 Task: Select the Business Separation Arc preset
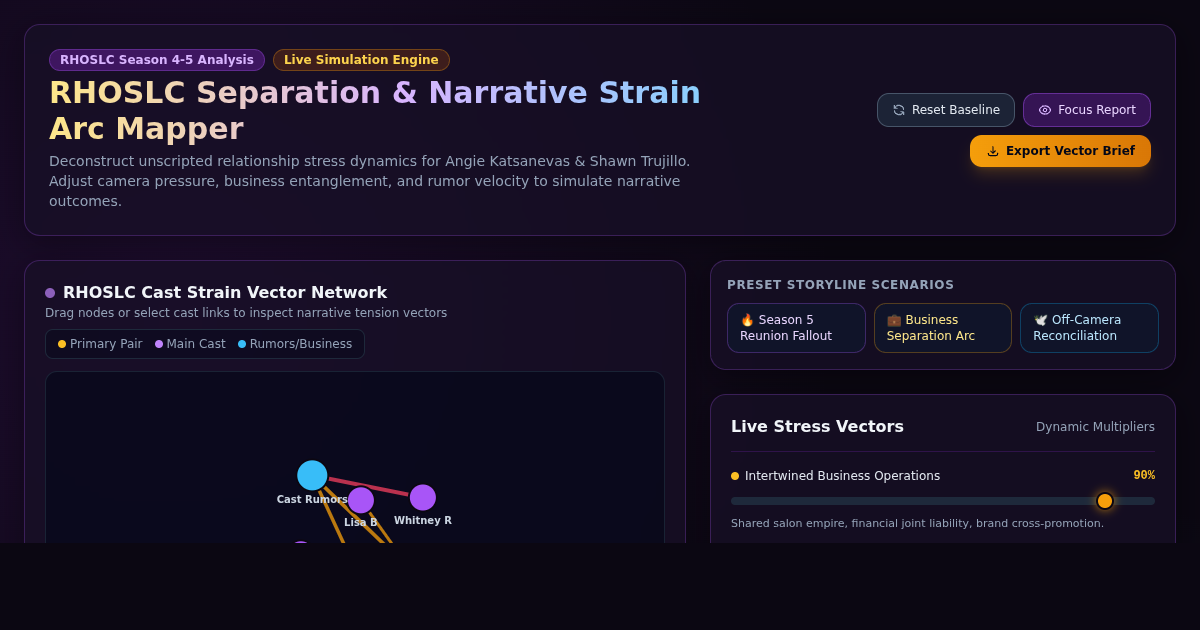coord(943,328)
